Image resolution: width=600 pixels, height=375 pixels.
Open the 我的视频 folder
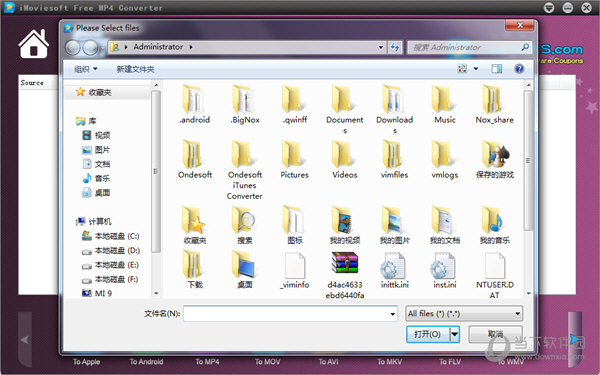coord(344,225)
